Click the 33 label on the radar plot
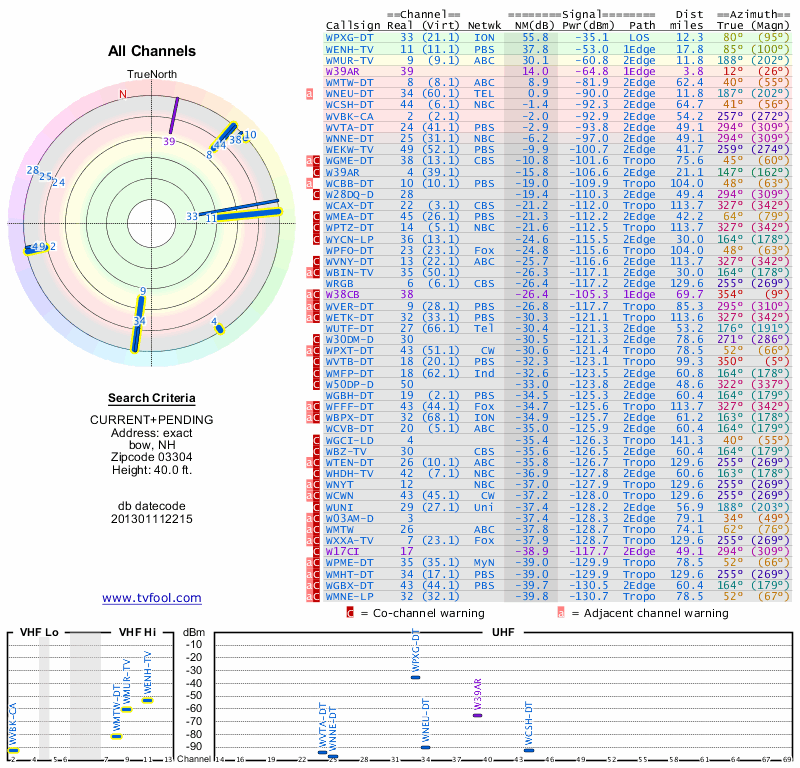Viewport: 800px width, 768px height. [192, 216]
